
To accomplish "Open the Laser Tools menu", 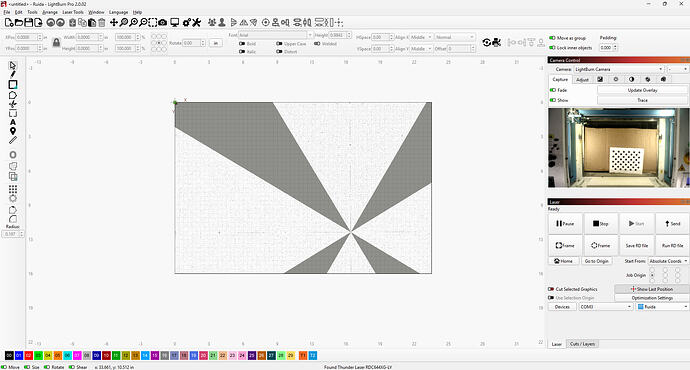I will [x=73, y=12].
